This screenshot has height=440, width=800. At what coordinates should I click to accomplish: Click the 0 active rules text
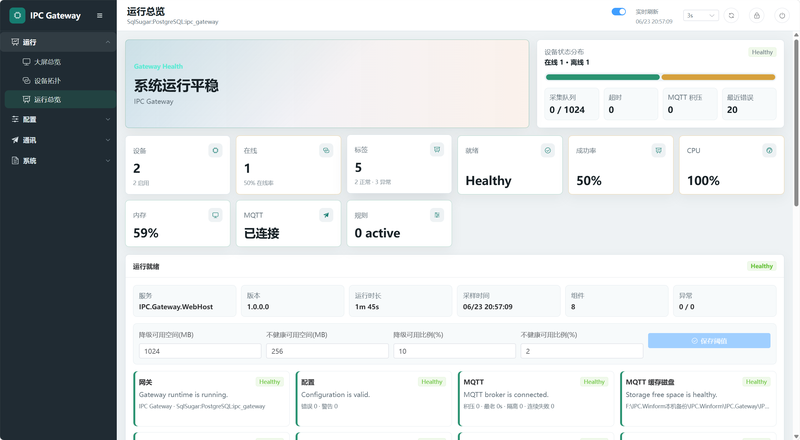coord(378,233)
